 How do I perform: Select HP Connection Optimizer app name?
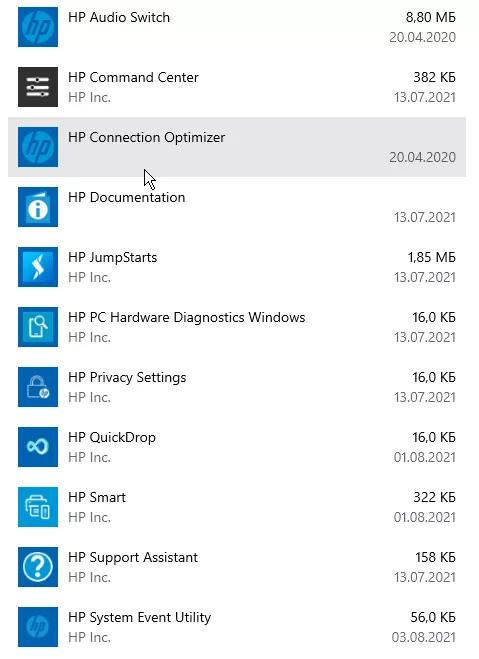click(147, 138)
